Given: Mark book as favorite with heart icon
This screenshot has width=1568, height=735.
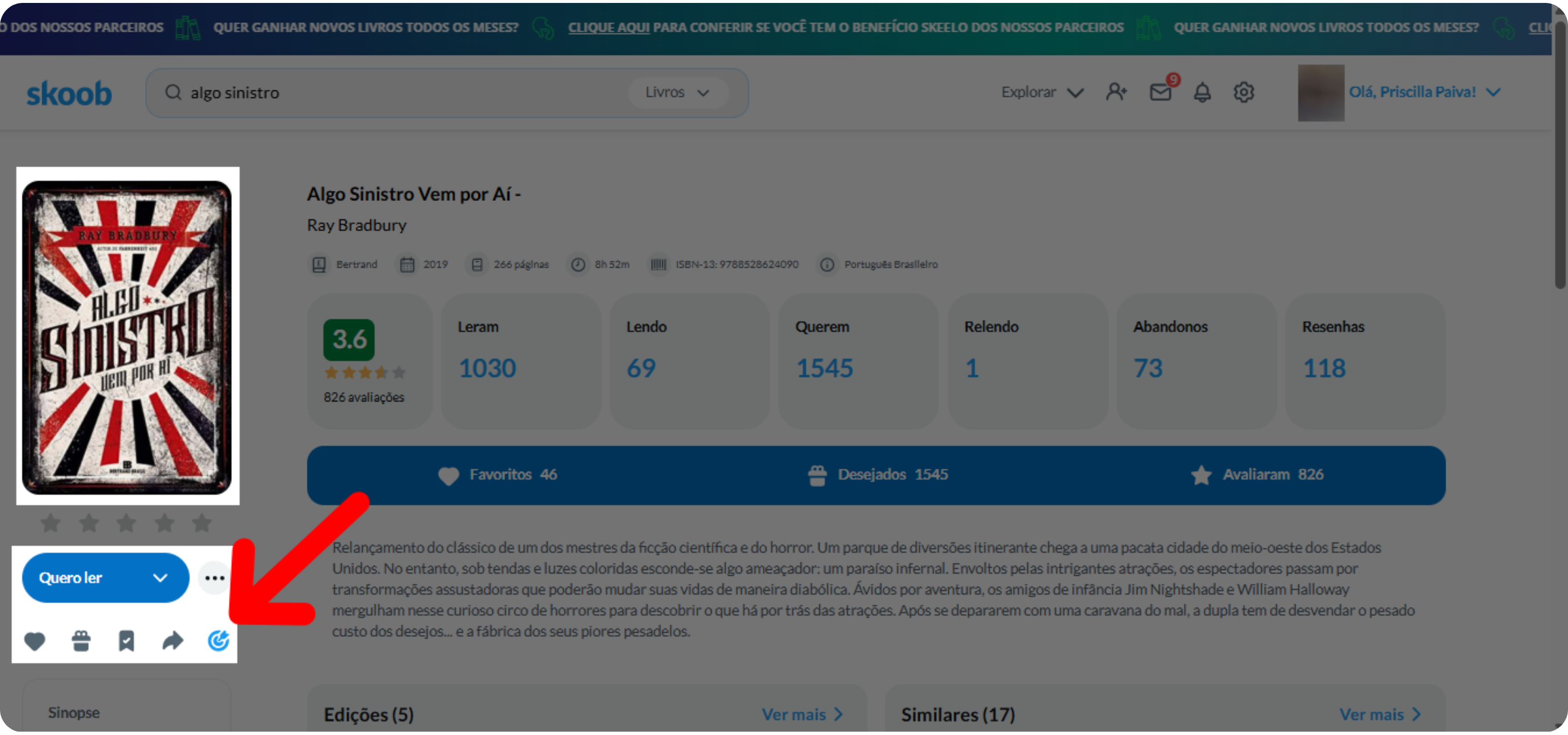Looking at the screenshot, I should click(35, 641).
